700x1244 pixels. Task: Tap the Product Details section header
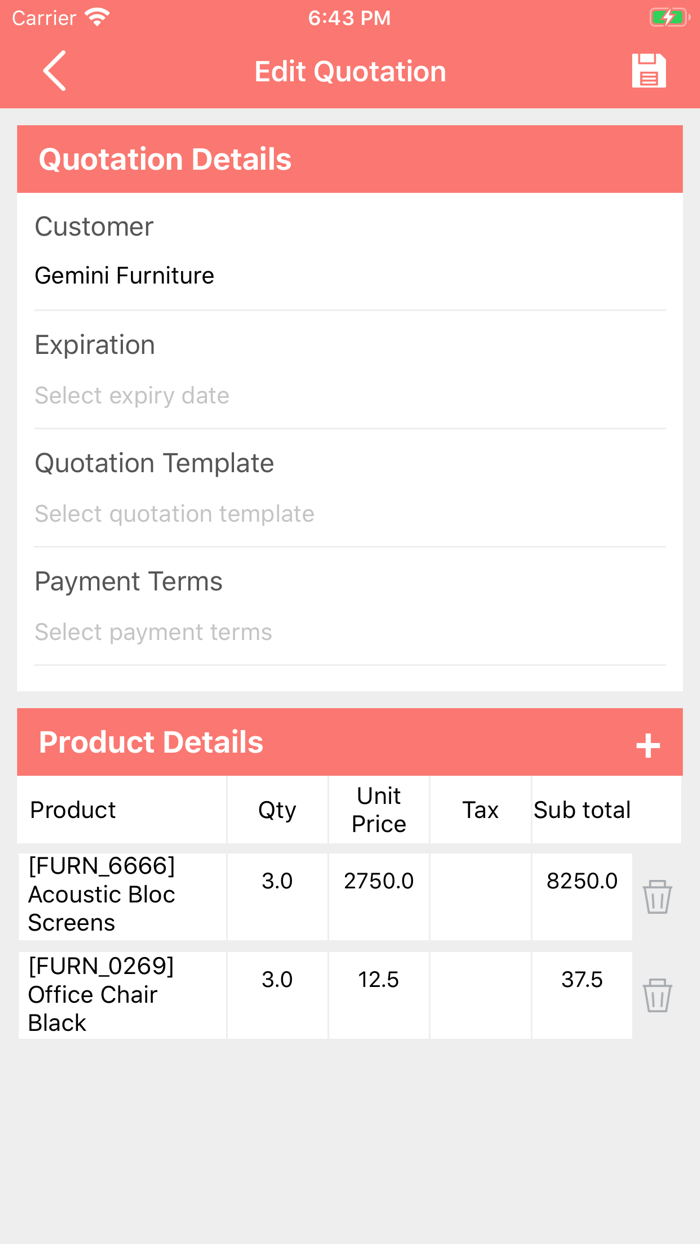[x=151, y=742]
